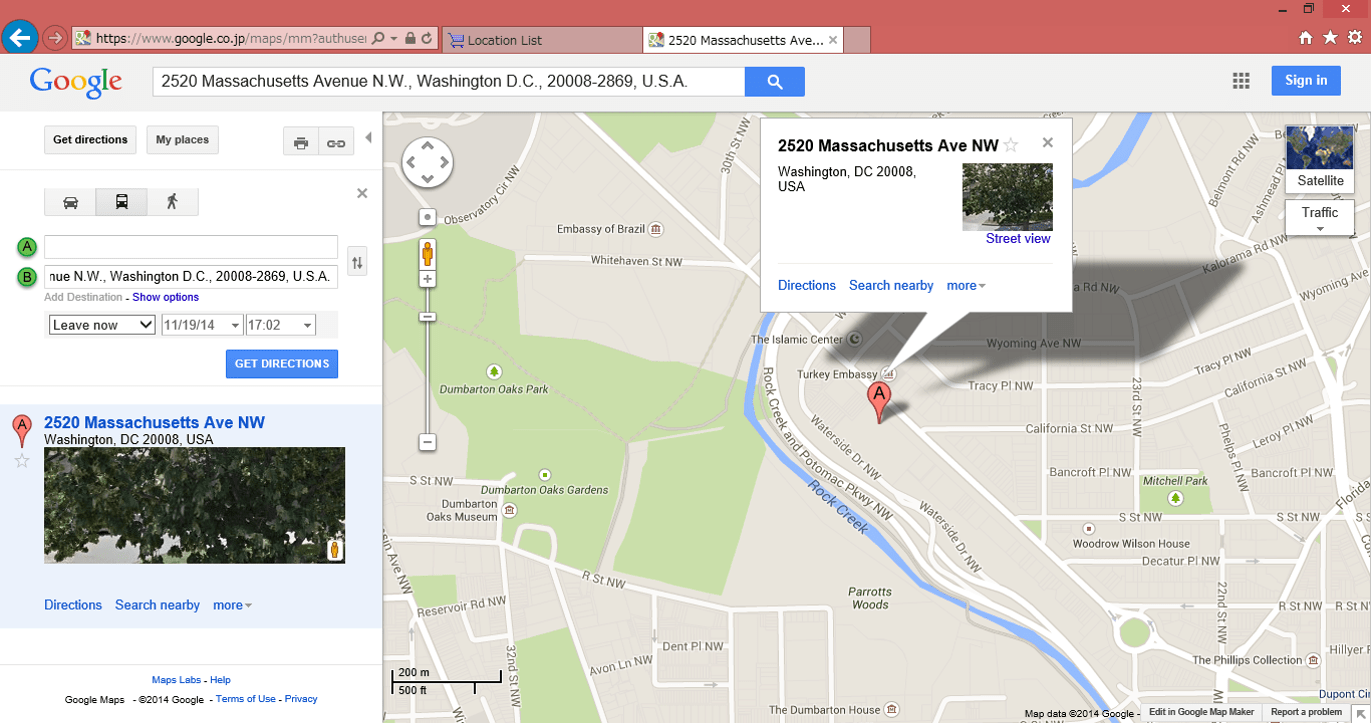
Task: Click the 2520 Massachusetts Ave NW result title
Action: 154,423
